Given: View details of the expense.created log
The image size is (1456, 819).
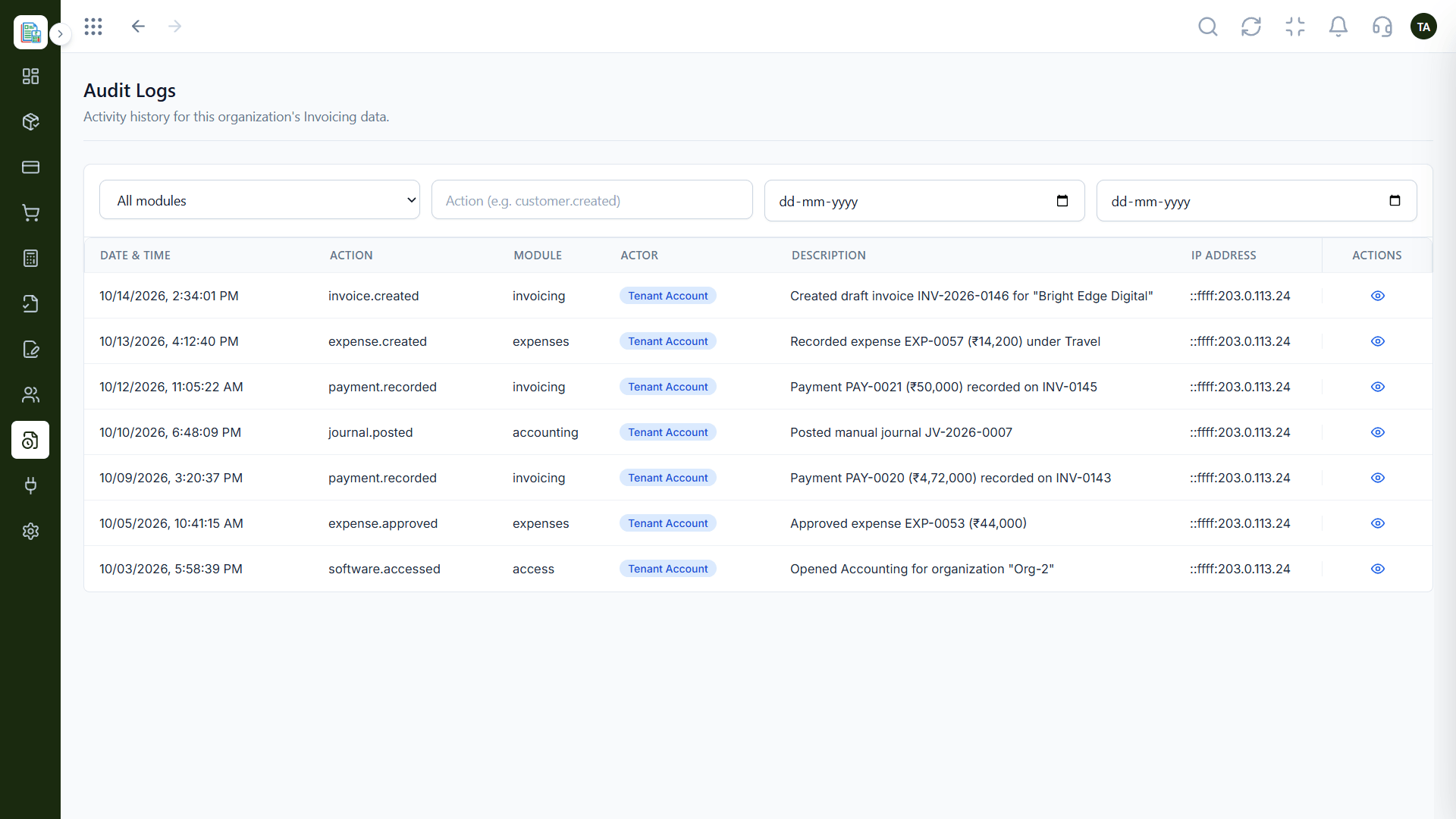Looking at the screenshot, I should click(x=1377, y=341).
